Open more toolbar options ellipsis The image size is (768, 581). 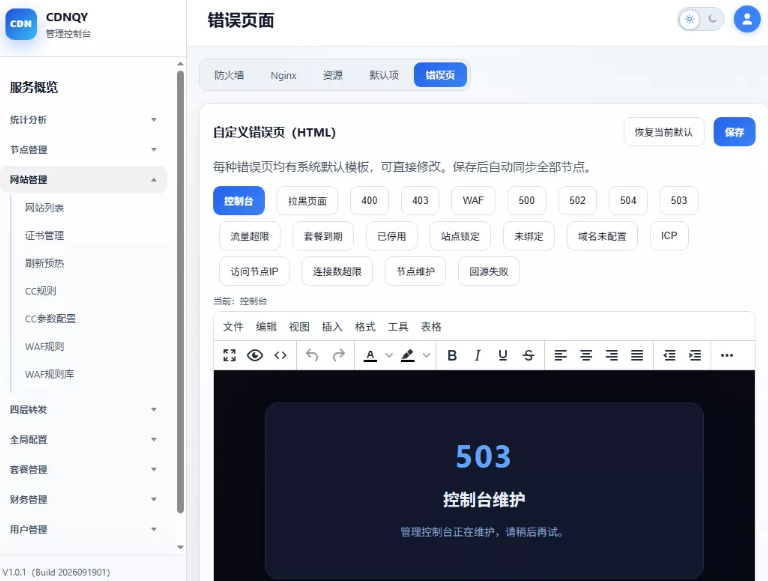click(727, 355)
